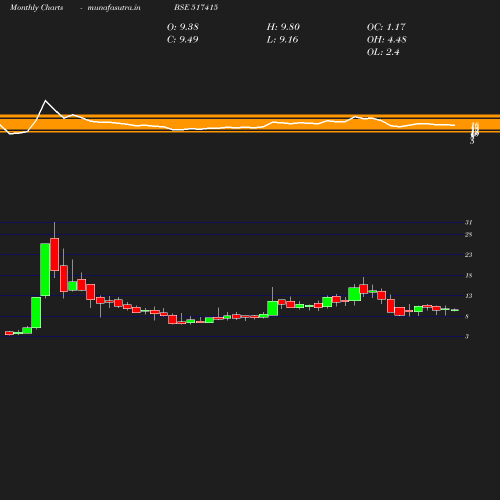The width and height of the screenshot is (500, 500).
Task: Click the 'munafasutra.in' label
Action: click(x=114, y=7)
